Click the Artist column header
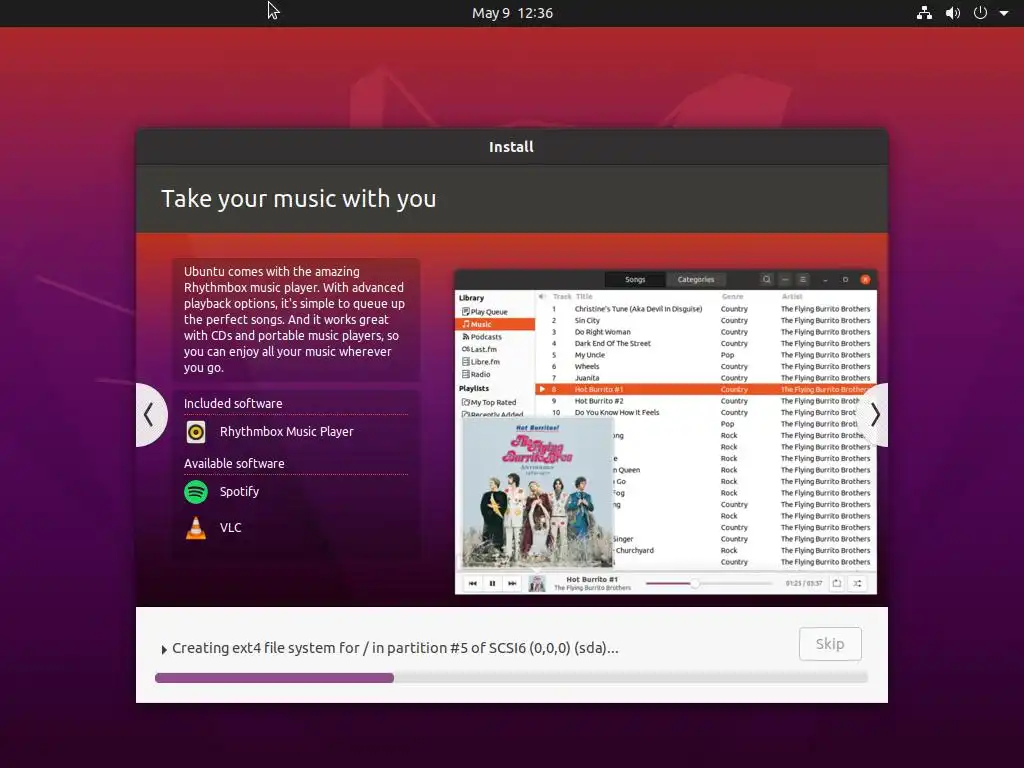This screenshot has width=1024, height=768. [x=792, y=296]
